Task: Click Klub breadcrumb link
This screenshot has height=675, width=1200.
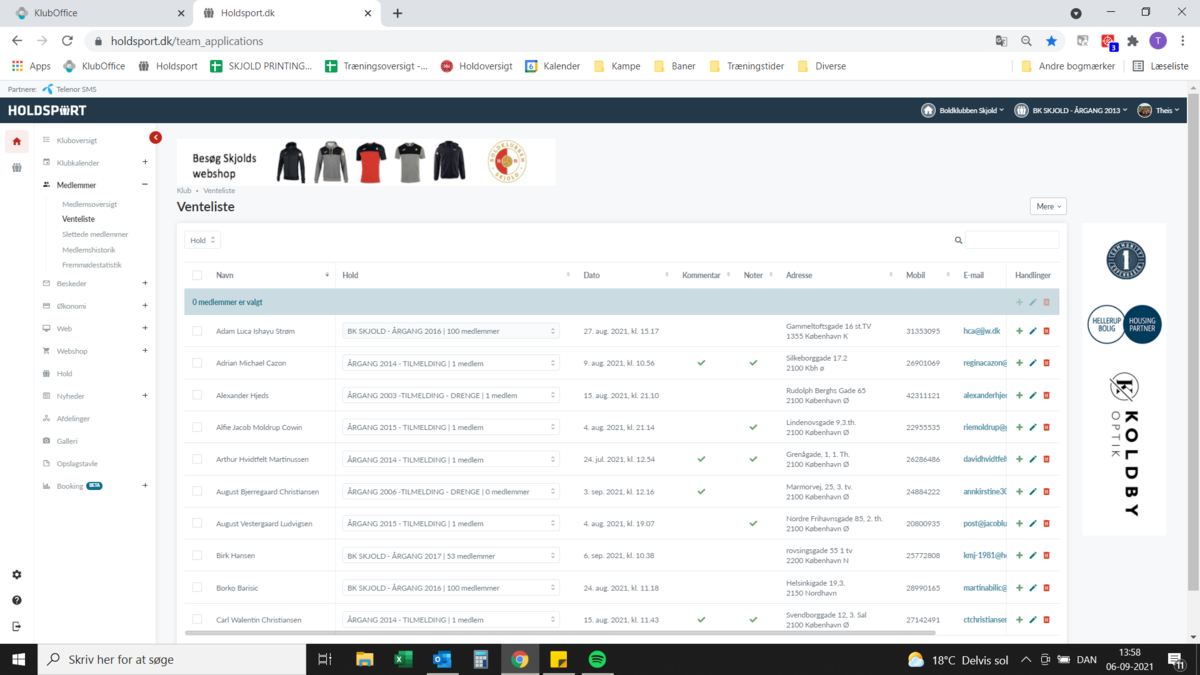Action: point(184,190)
